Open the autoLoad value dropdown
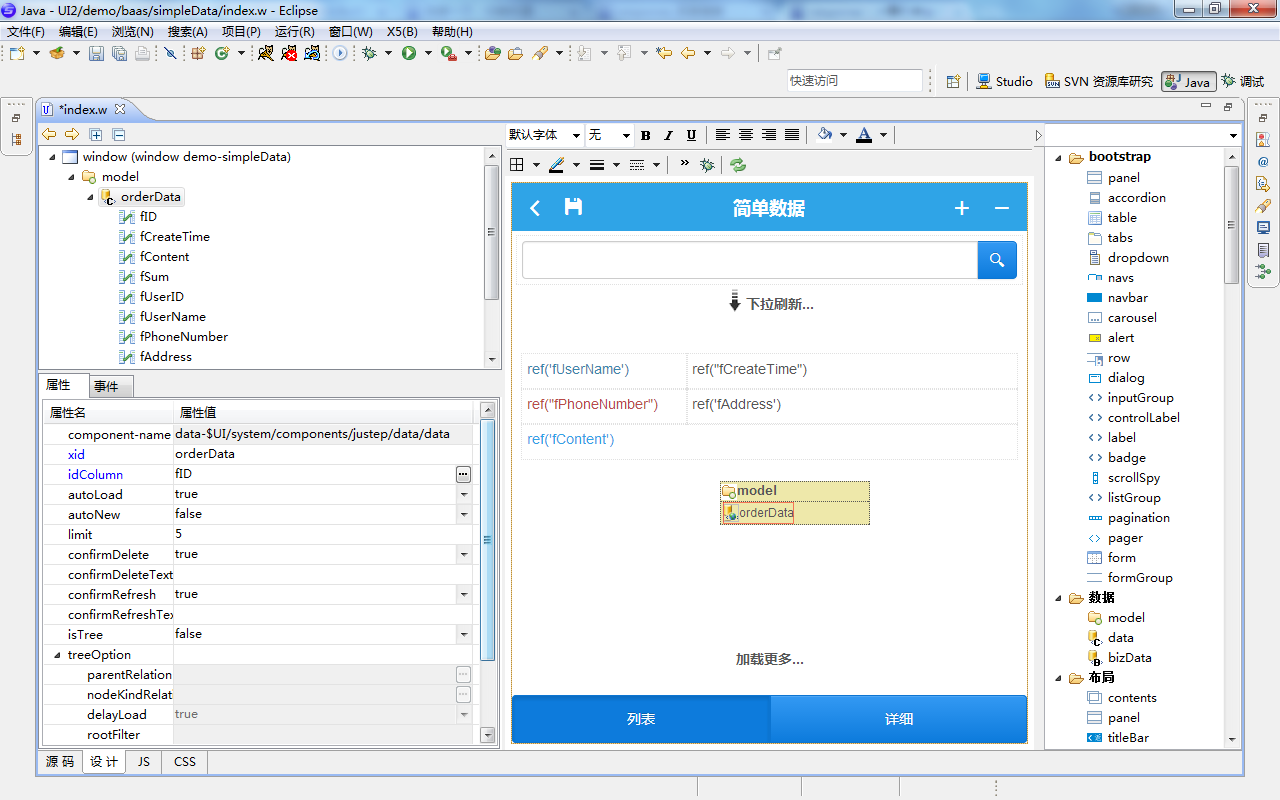The width and height of the screenshot is (1280, 800). click(x=464, y=495)
